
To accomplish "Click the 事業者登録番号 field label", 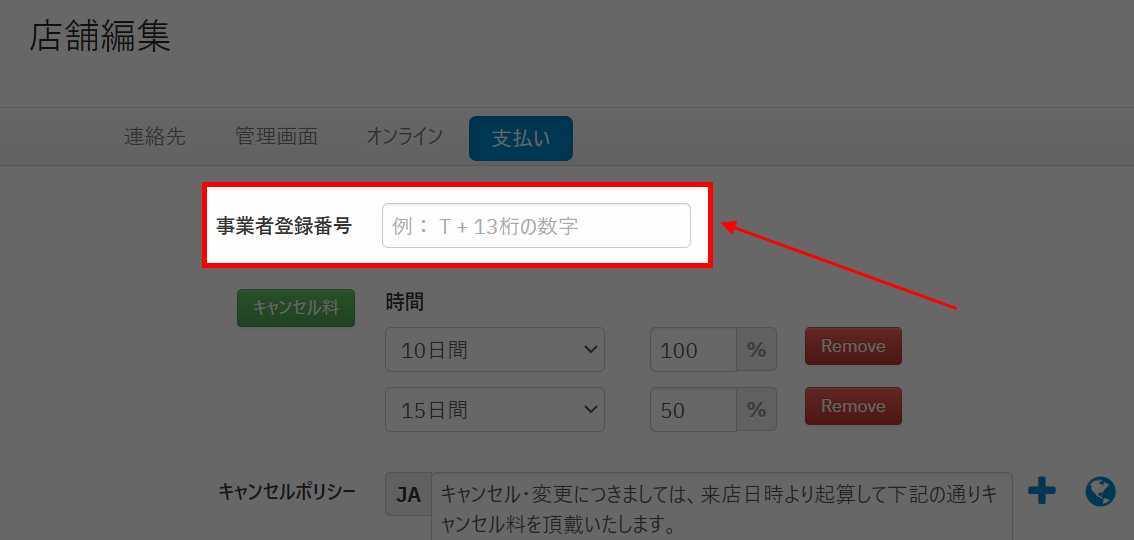I will pyautogui.click(x=284, y=226).
